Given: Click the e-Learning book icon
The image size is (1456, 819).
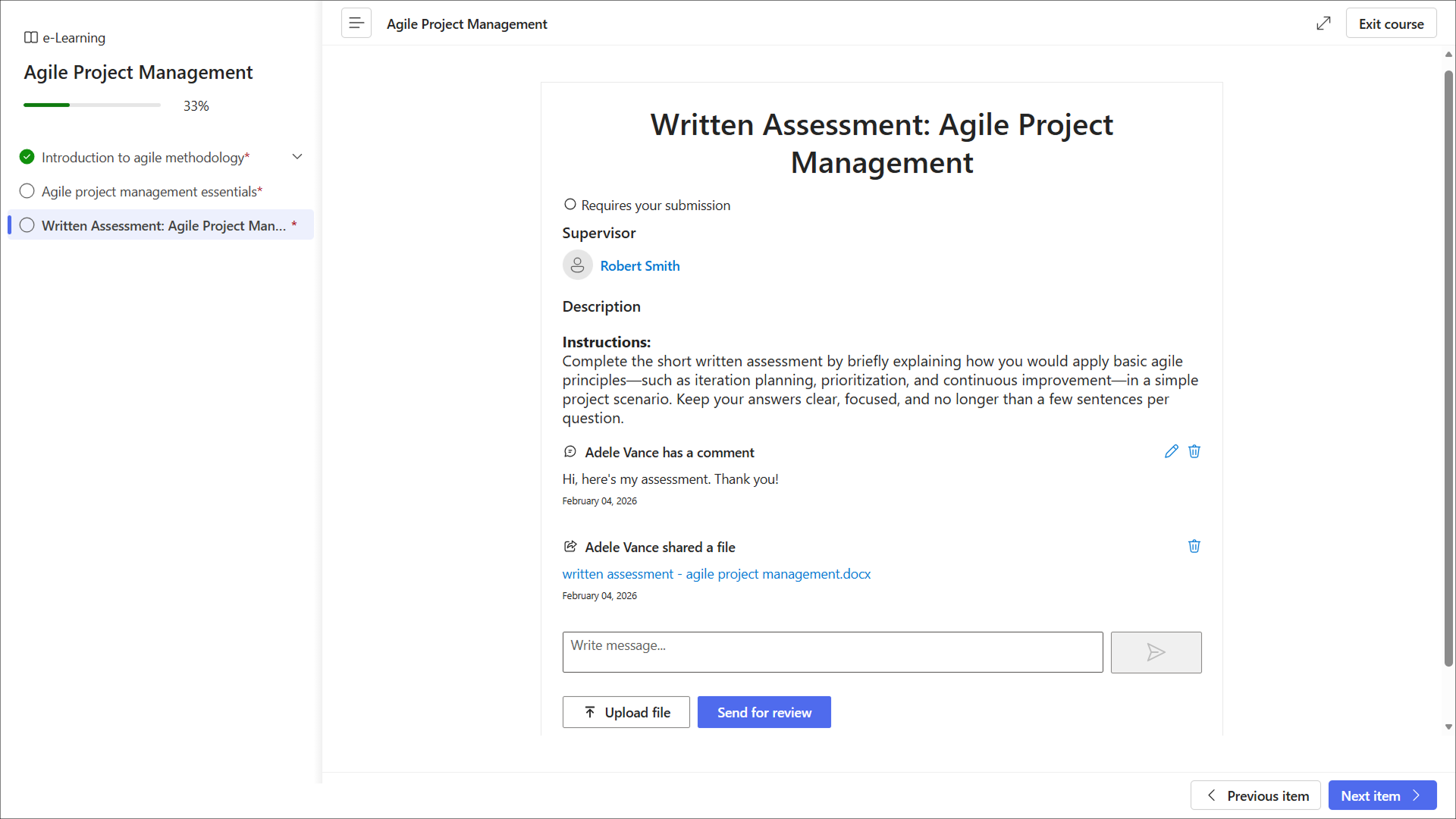Looking at the screenshot, I should 31,37.
